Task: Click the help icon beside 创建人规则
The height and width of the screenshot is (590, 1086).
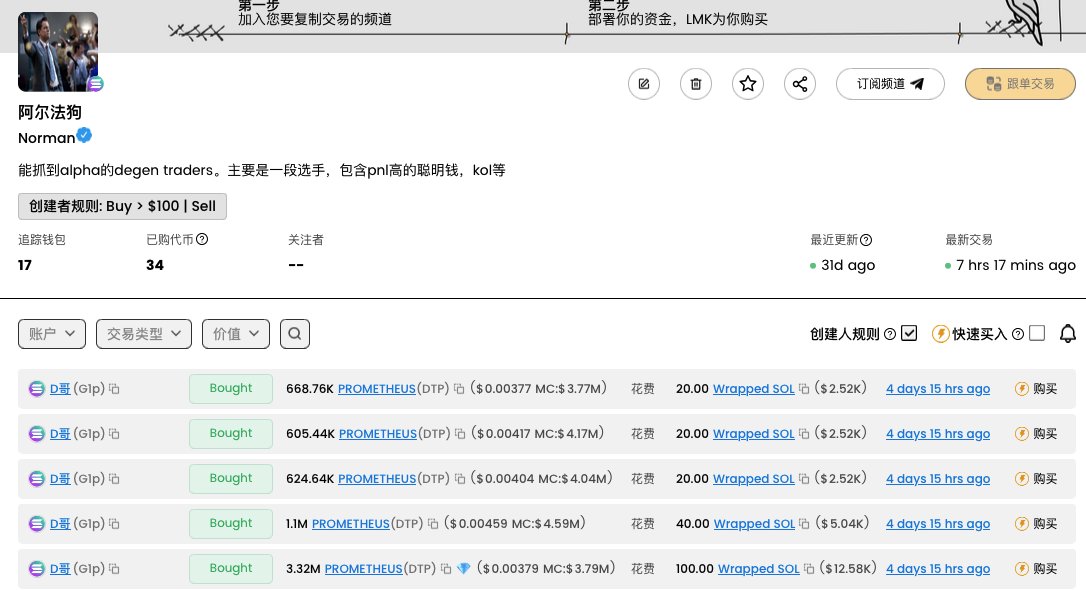Action: 890,334
